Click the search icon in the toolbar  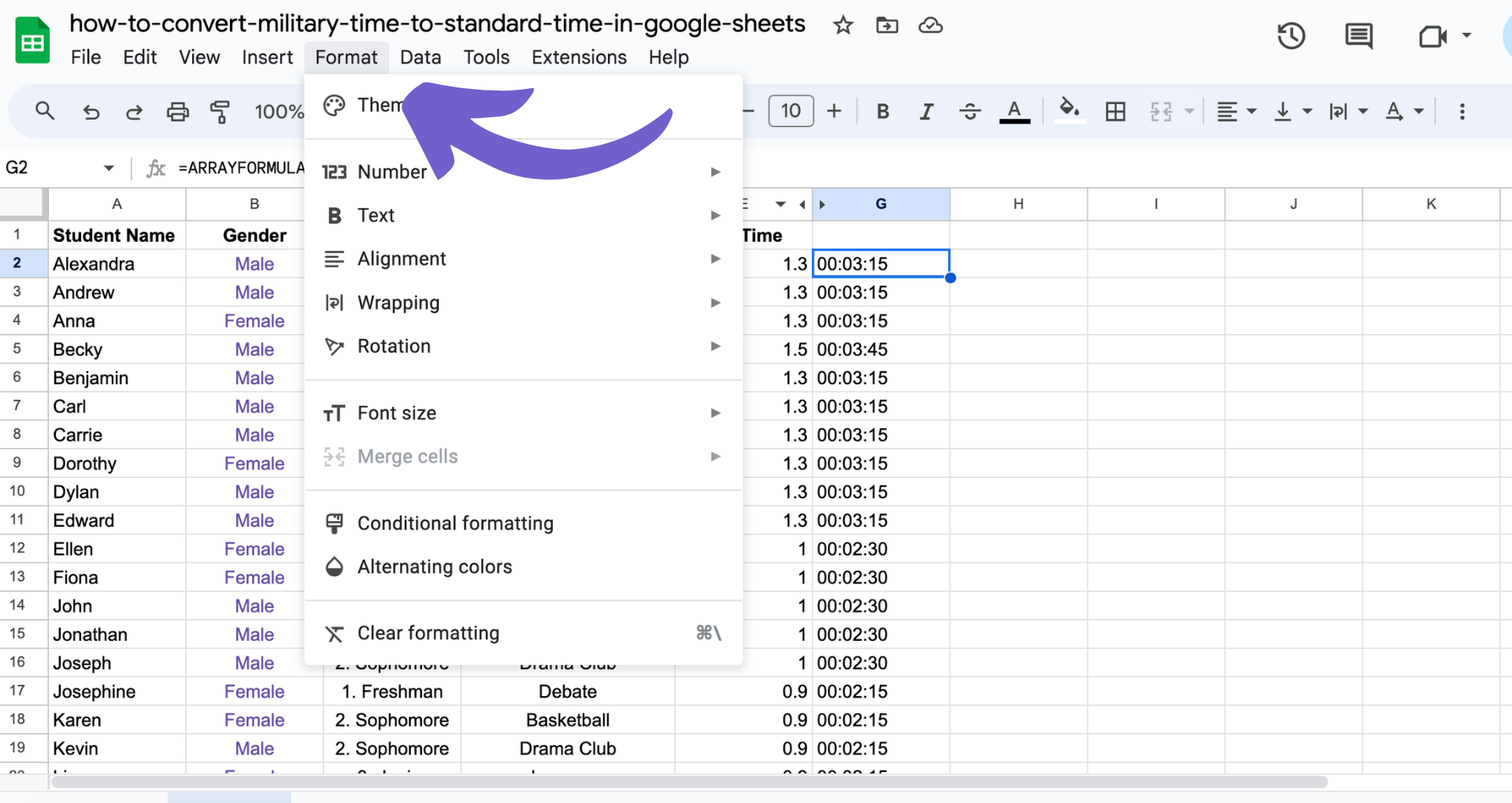[44, 111]
